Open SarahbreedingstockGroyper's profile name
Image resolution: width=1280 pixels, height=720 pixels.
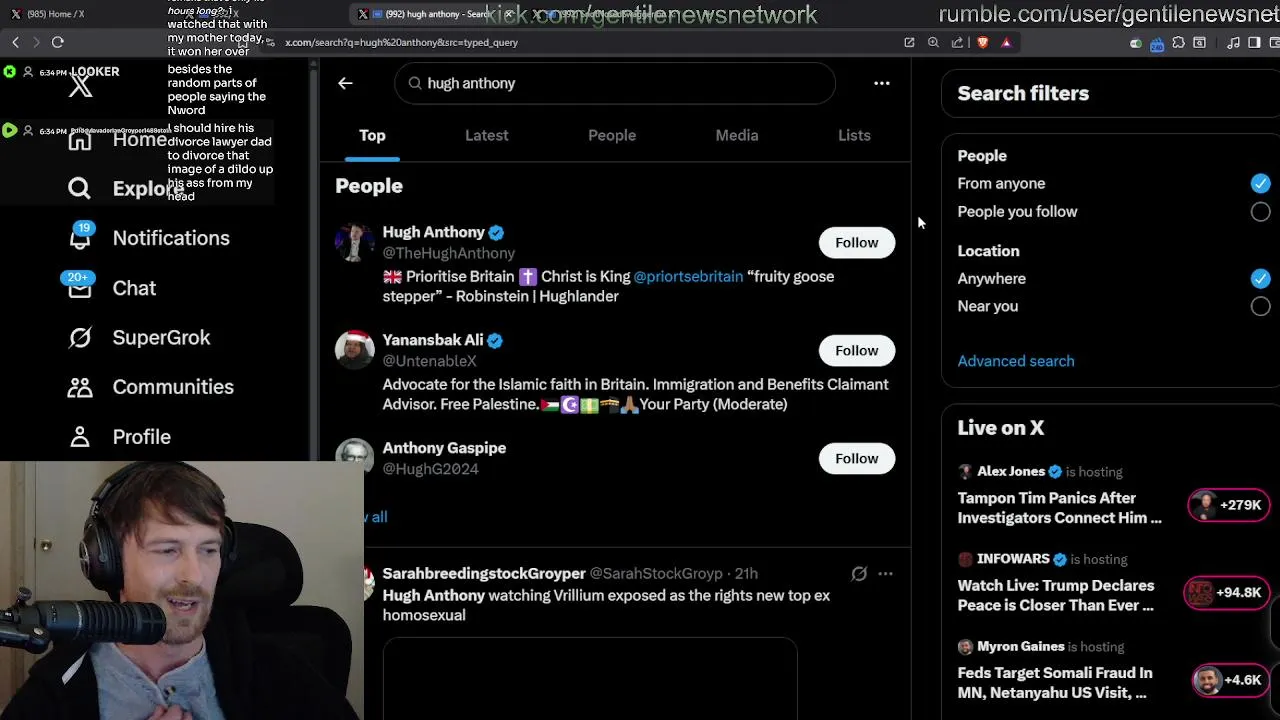pos(483,573)
